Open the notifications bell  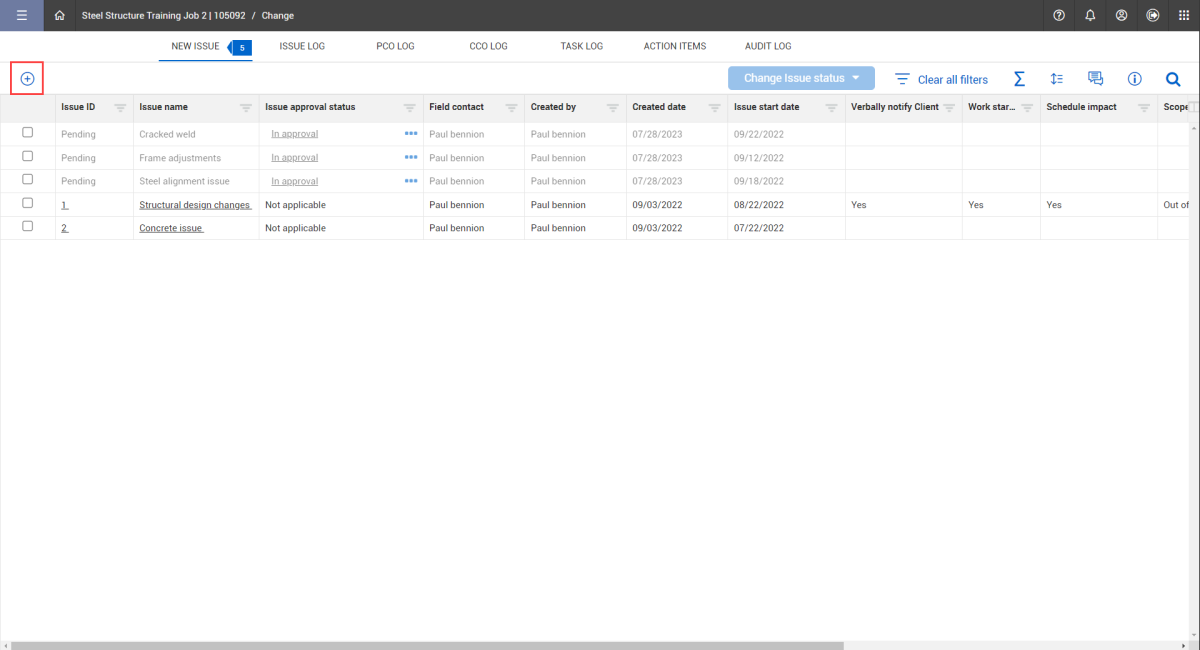(1090, 15)
